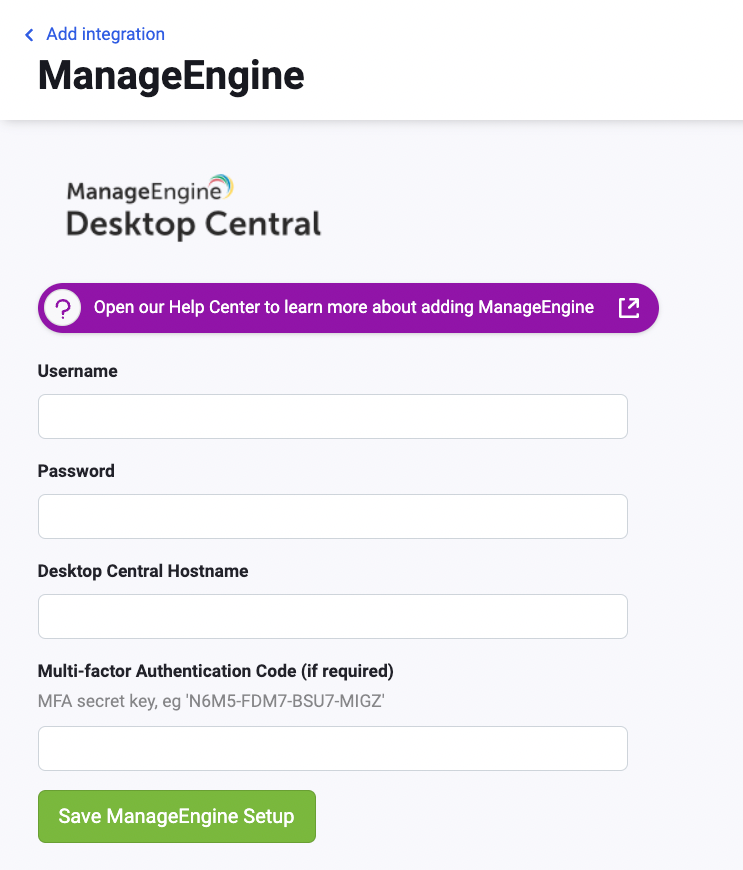The width and height of the screenshot is (743, 870).
Task: Click the back chevron beside Add integration
Action: pyautogui.click(x=29, y=34)
